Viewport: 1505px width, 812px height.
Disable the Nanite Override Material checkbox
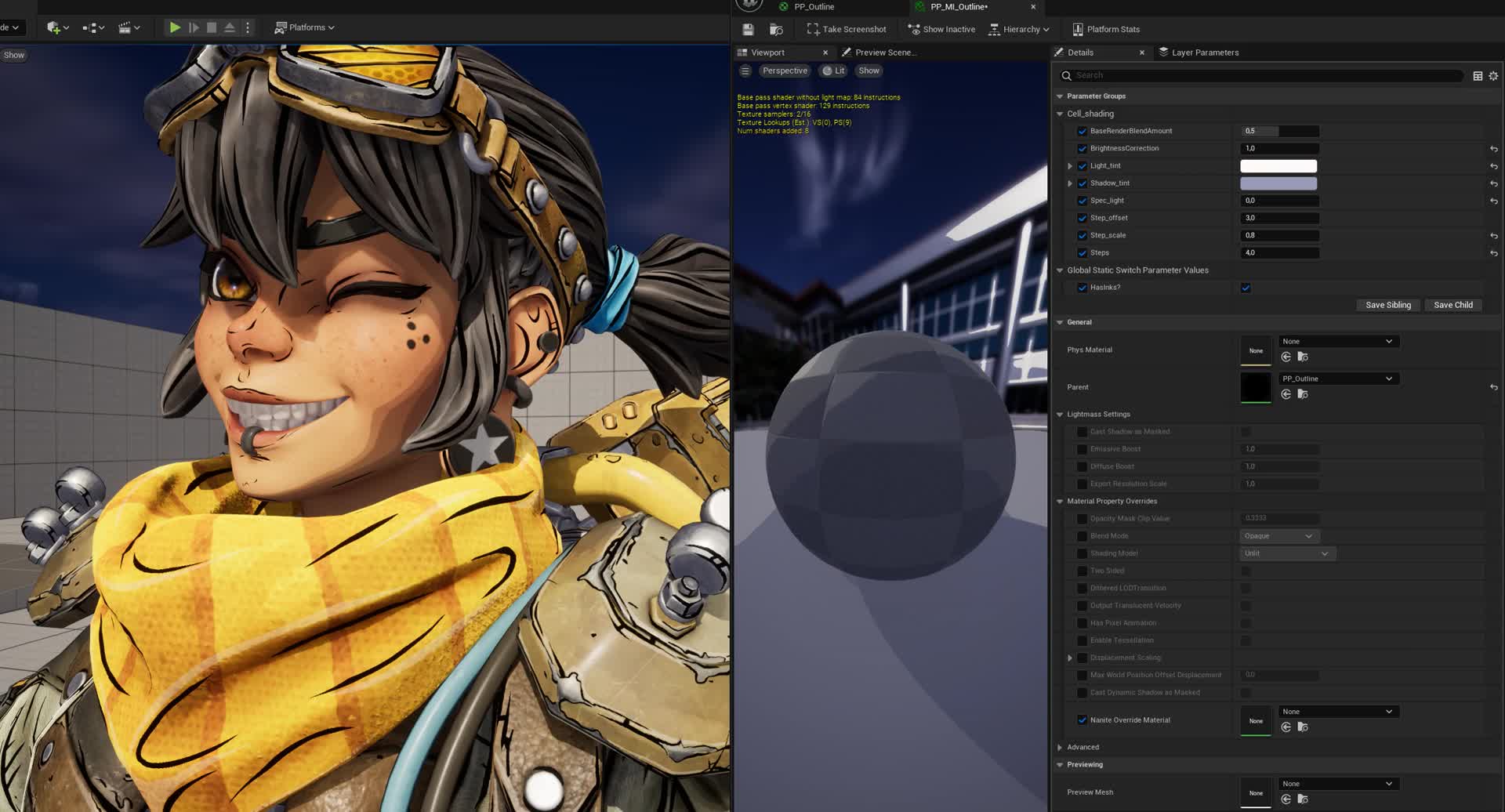(x=1083, y=720)
